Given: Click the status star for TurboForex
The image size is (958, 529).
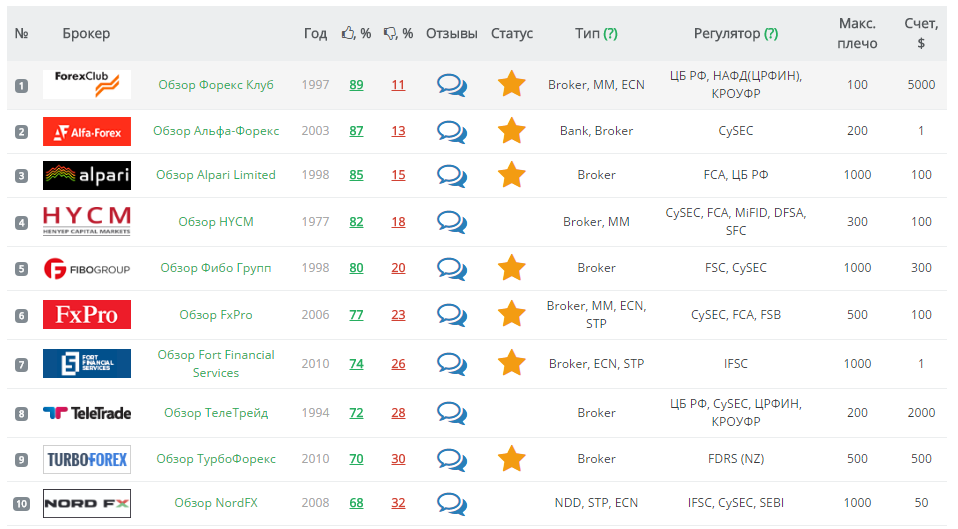Looking at the screenshot, I should click(x=512, y=459).
